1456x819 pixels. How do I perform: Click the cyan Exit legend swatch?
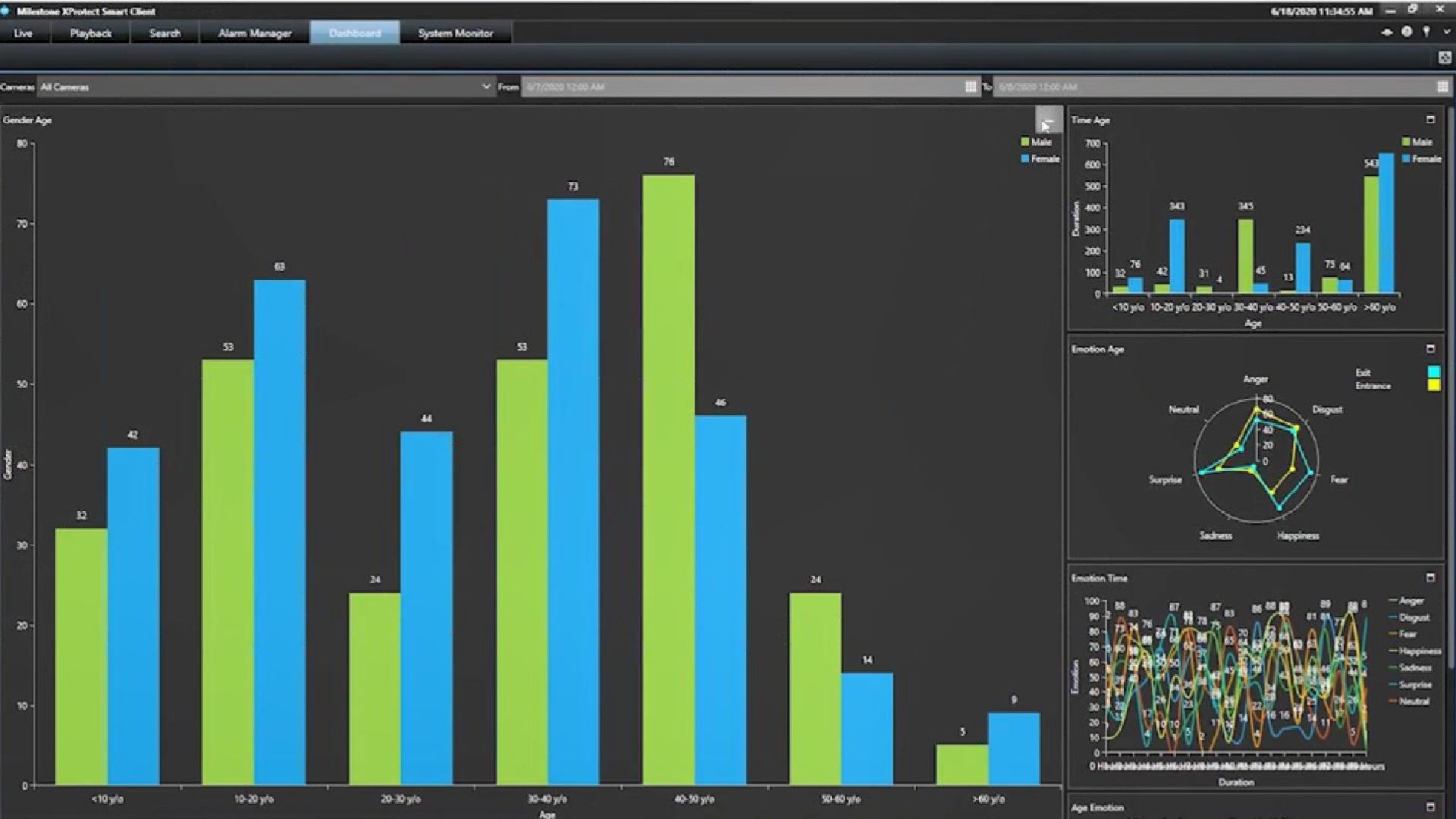tap(1433, 372)
